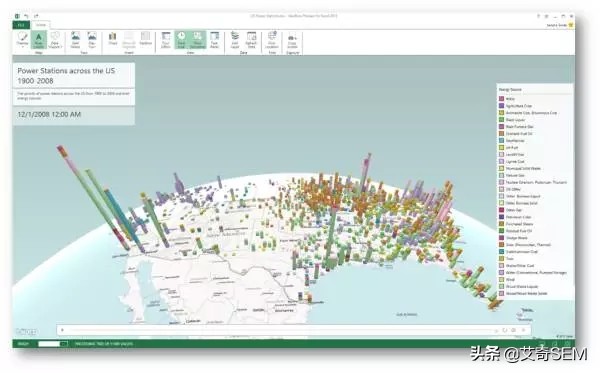600x373 pixels.
Task: Open the File tab
Action: tap(21, 25)
